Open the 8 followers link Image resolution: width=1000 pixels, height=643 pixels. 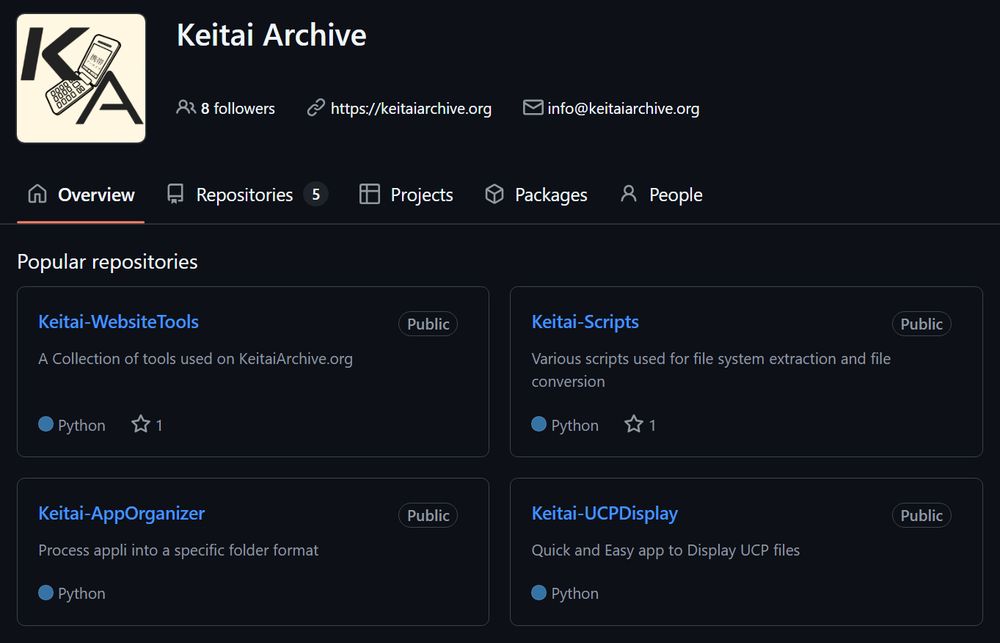(x=226, y=108)
